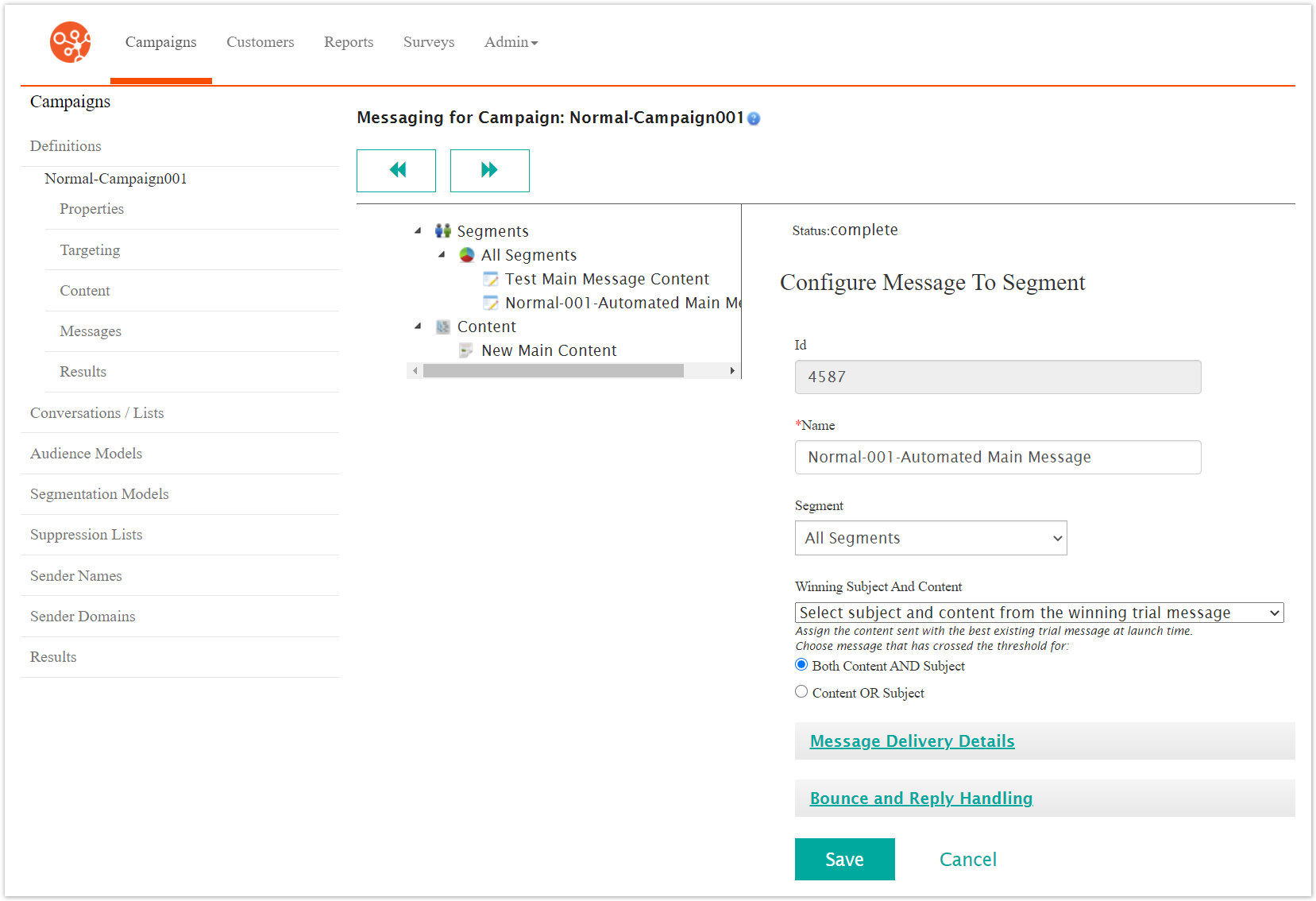Click the forward double-arrow button
Screen dimensions: 1316x901
coord(489,170)
